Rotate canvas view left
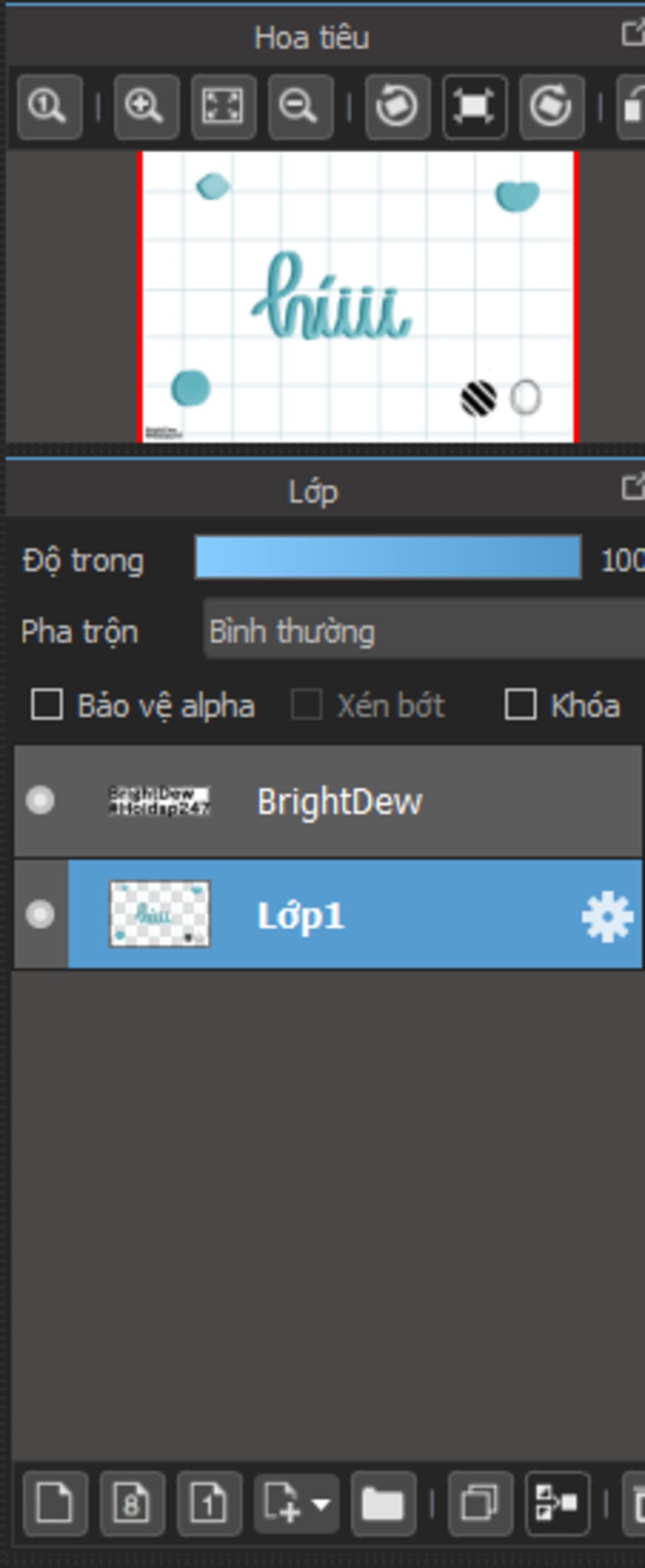Image resolution: width=645 pixels, height=1568 pixels. coord(397,107)
